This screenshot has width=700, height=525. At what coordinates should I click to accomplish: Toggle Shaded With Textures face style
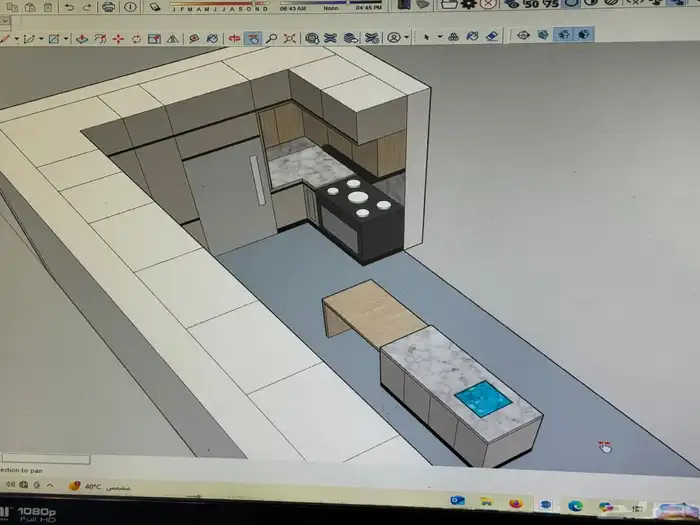[x=583, y=33]
